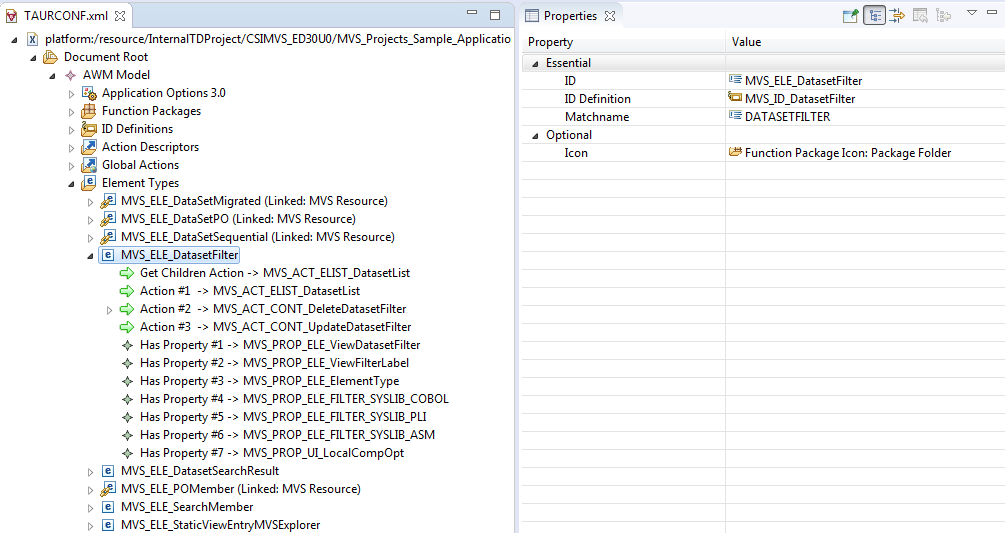Collapse the MVS_ELE_DatasetFilter element node
This screenshot has height=533, width=1005.
(90, 256)
